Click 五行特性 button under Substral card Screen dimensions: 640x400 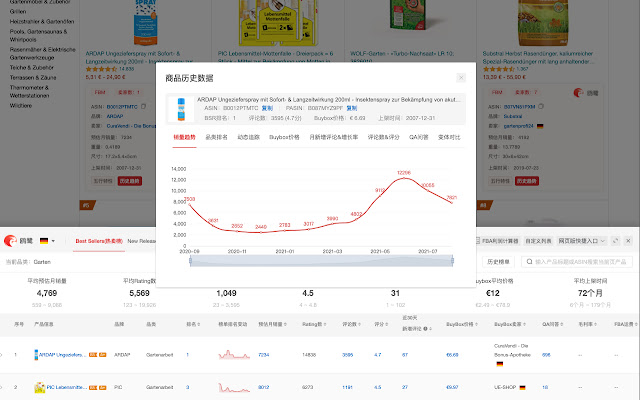(x=500, y=181)
